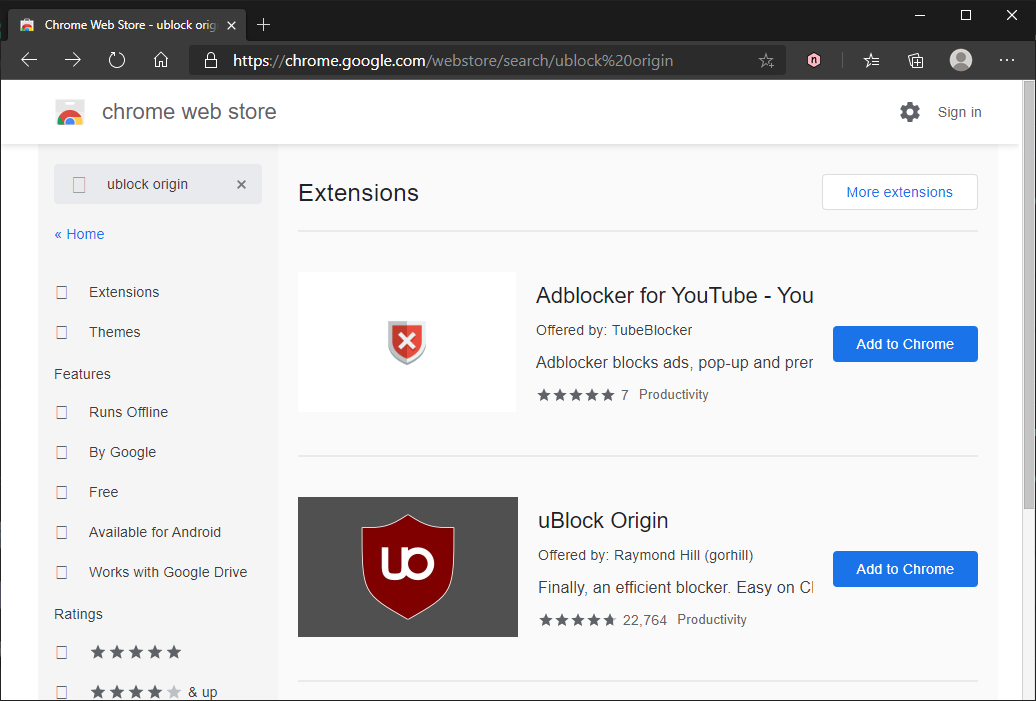The width and height of the screenshot is (1036, 701).
Task: Check the Free feature filter
Action: click(62, 492)
